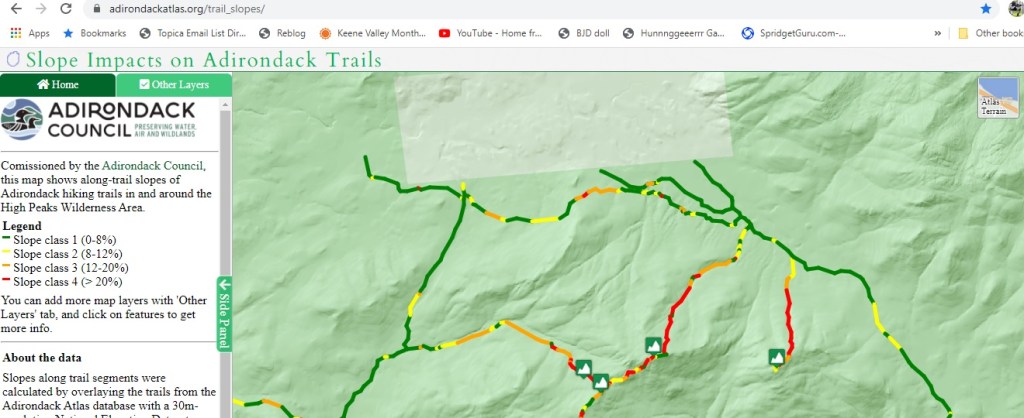The width and height of the screenshot is (1024, 418).
Task: Expand hidden bookmarks with double chevron
Action: (x=938, y=33)
